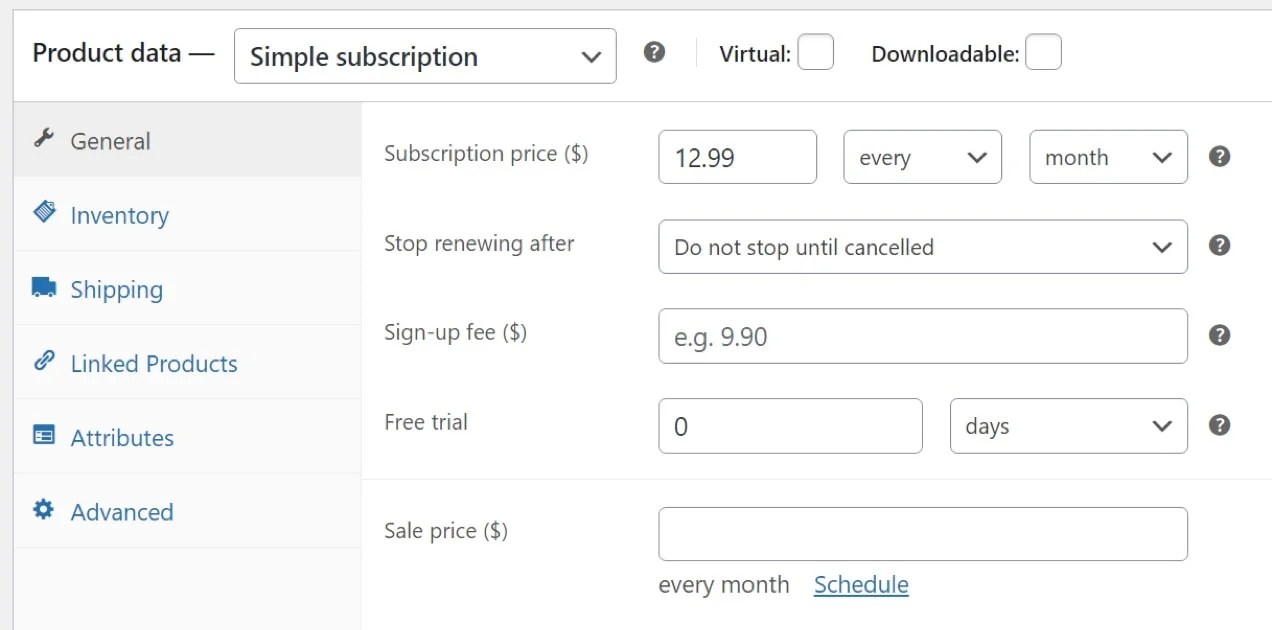This screenshot has width=1272, height=630.
Task: Change the subscription period month dropdown
Action: click(1107, 156)
